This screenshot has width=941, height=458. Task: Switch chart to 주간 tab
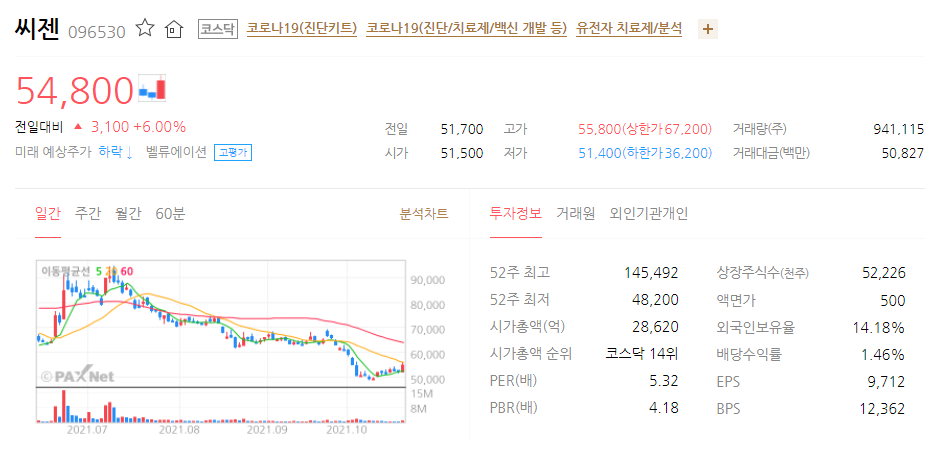point(88,213)
